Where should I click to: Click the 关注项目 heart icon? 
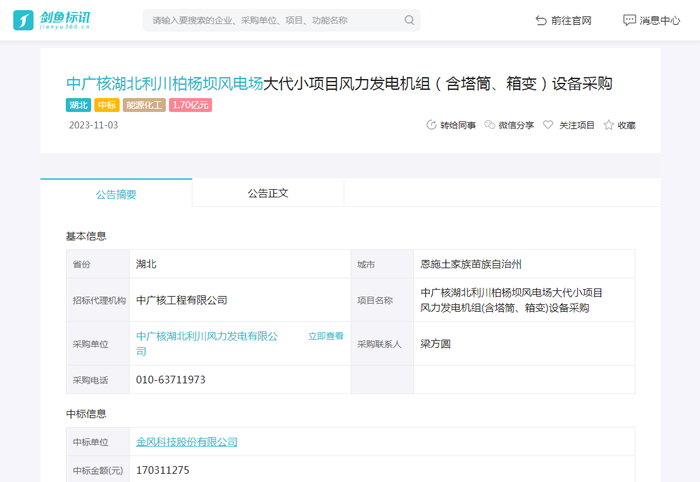tap(548, 125)
